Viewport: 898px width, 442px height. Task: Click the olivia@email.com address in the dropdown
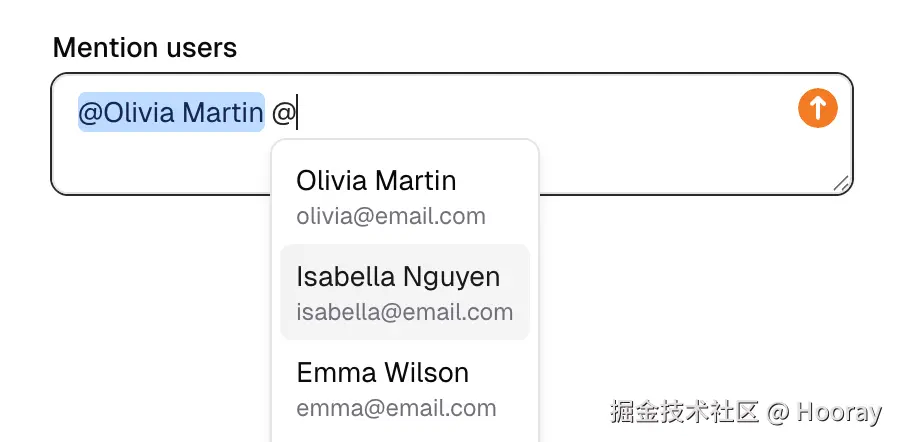pos(391,216)
